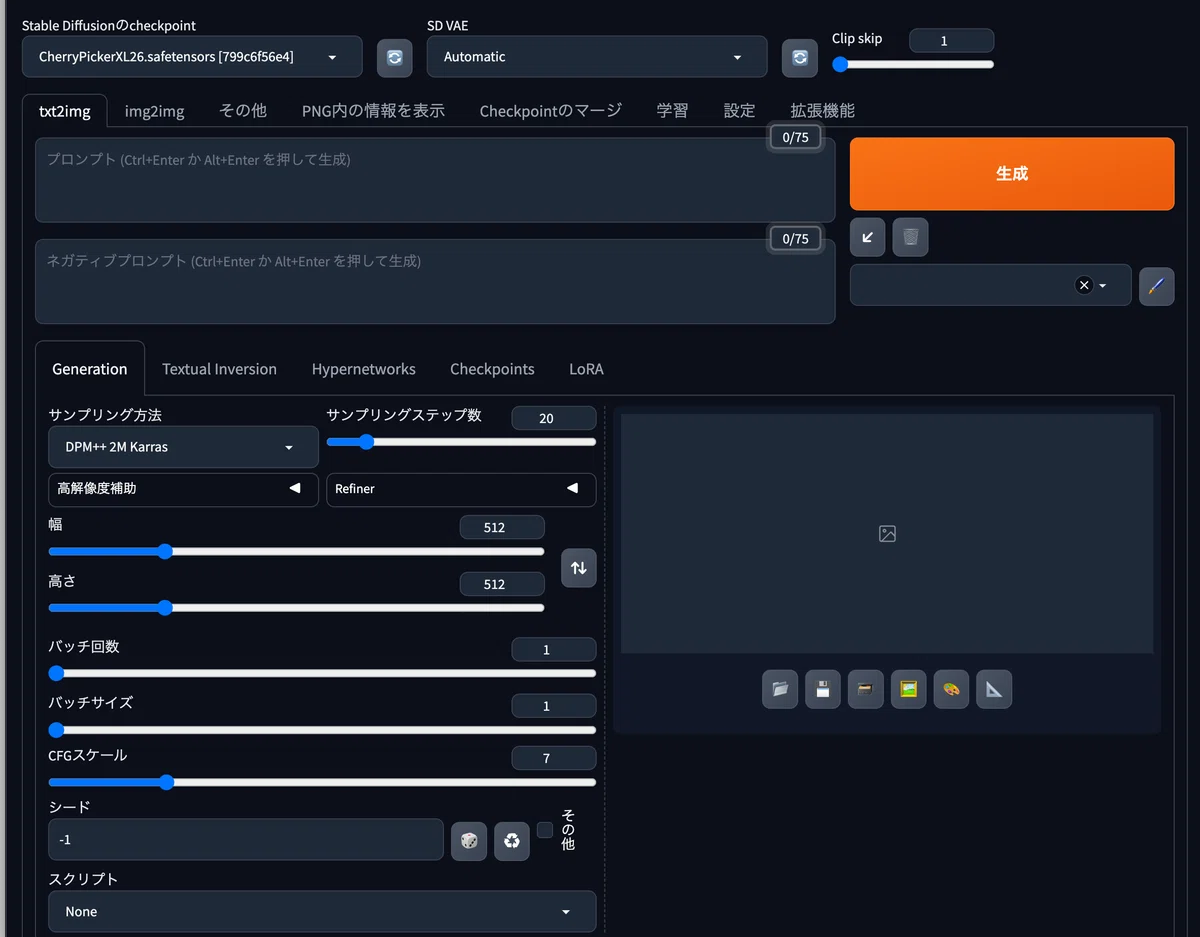Open the その他 top tab
This screenshot has height=937, width=1200.
243,111
